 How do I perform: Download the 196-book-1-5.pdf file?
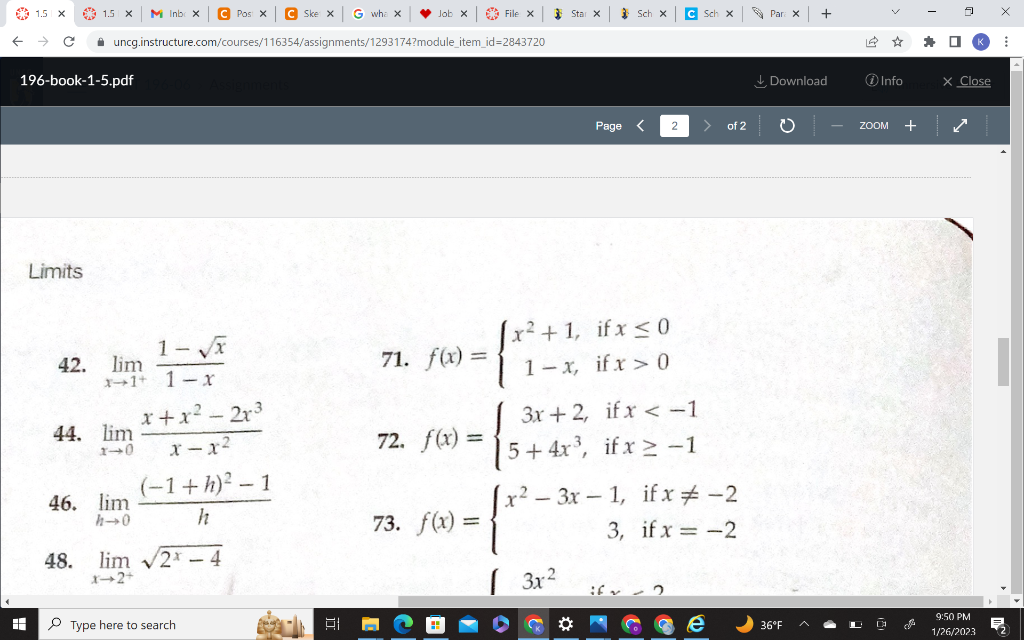[789, 81]
